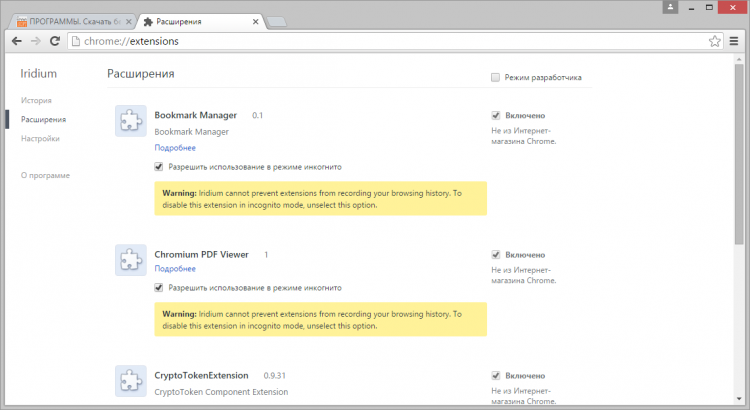This screenshot has height=410, width=750.
Task: Enable the developer mode checkbox
Action: tap(495, 77)
